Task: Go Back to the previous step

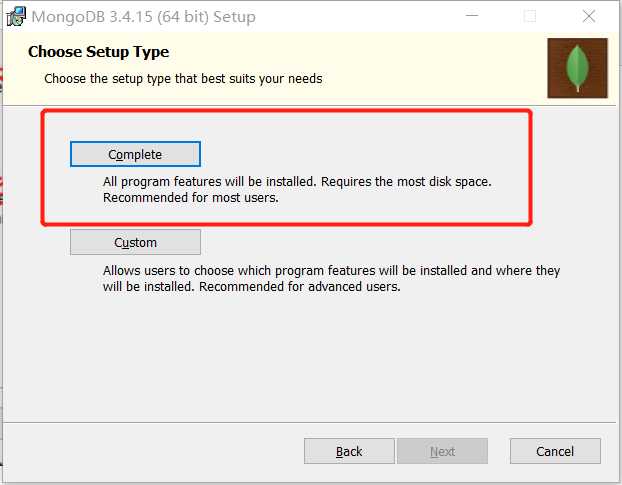Action: click(x=349, y=451)
